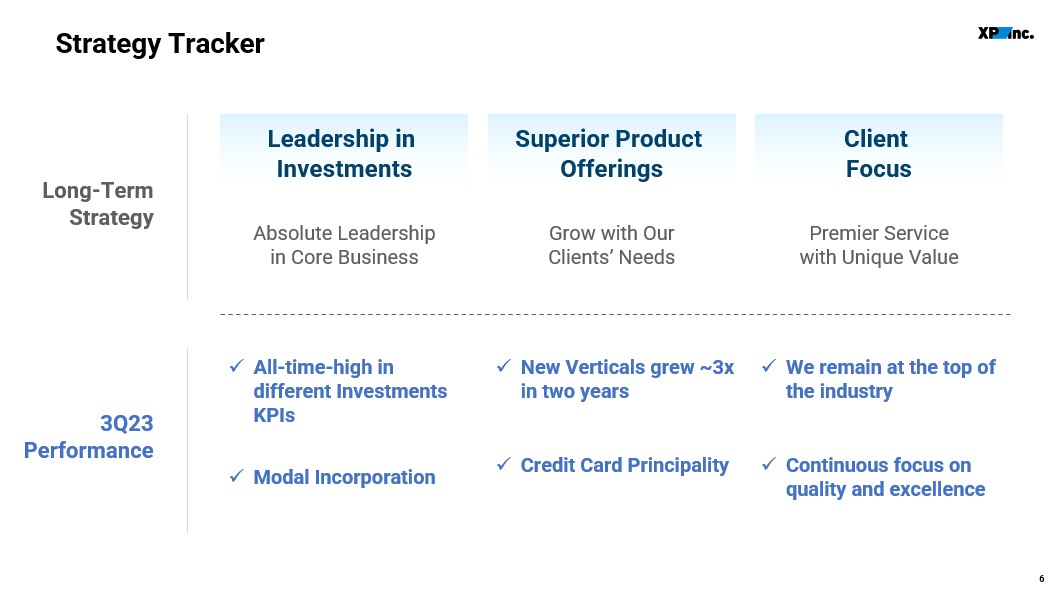Viewport: 1064px width, 597px height.
Task: Click checkmark beside Credit Card Principality
Action: click(504, 464)
